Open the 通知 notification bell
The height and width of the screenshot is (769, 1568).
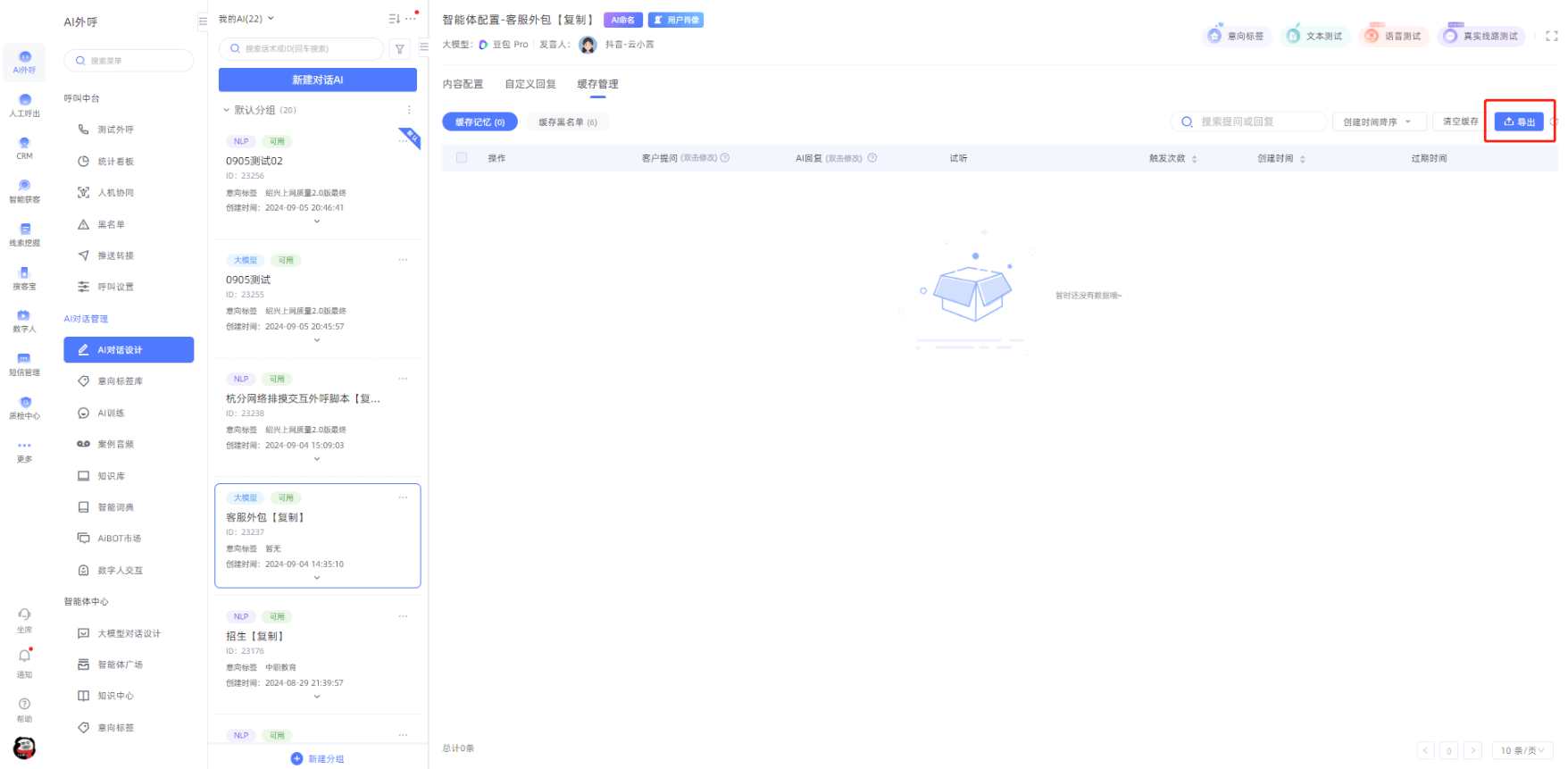point(24,661)
